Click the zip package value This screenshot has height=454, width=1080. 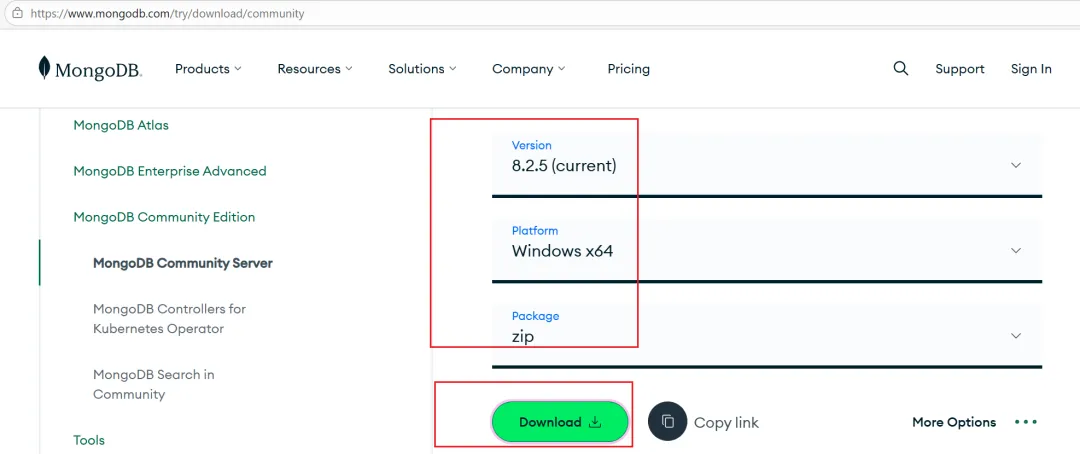[x=523, y=337]
